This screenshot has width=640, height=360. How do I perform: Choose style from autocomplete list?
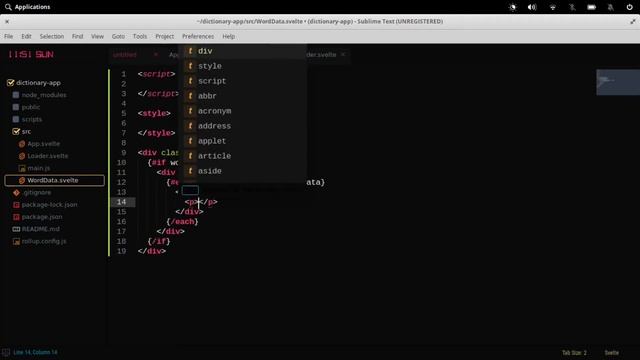(242, 66)
